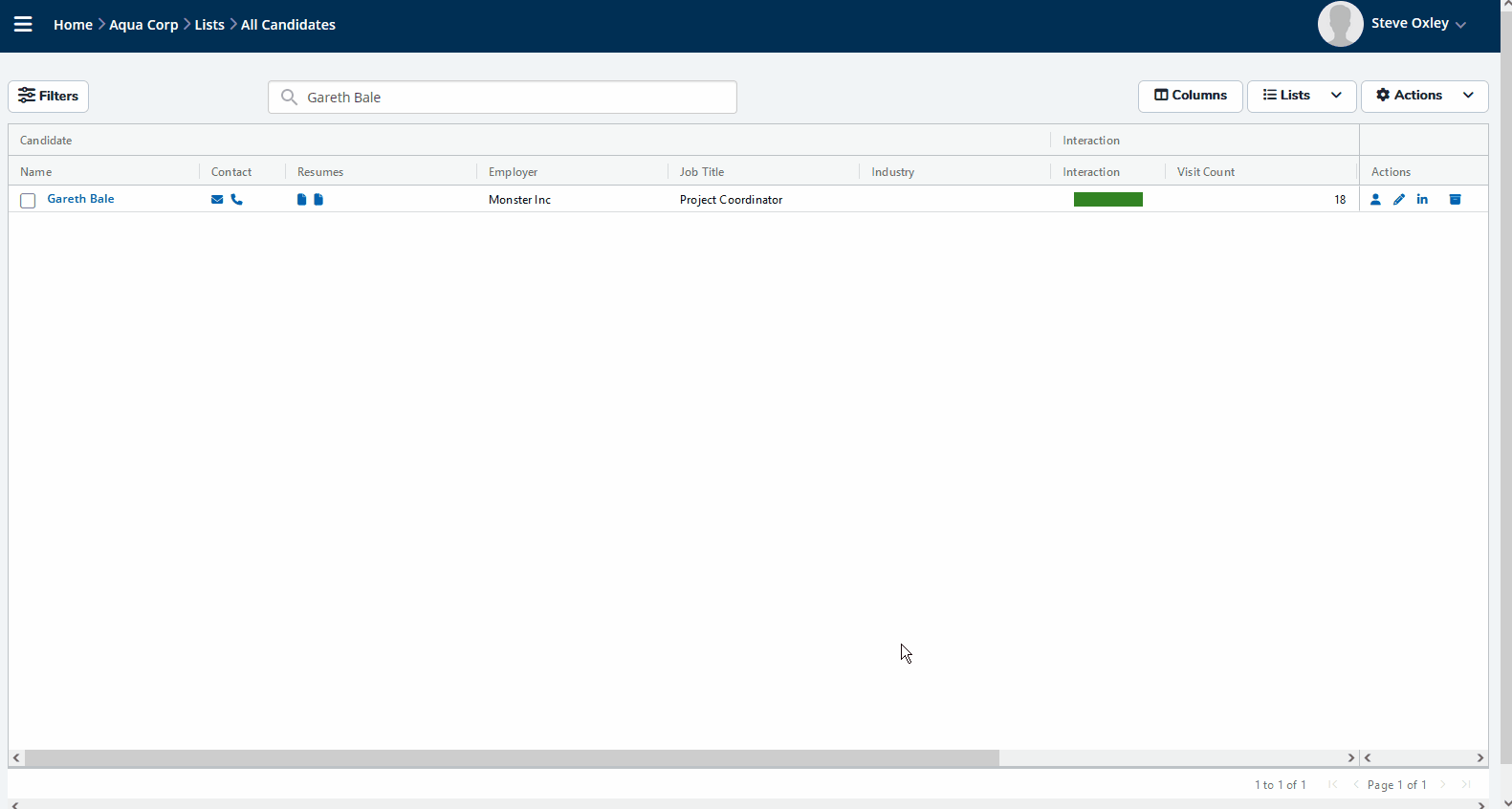Go to Aqua Corp in breadcrumb

(143, 25)
